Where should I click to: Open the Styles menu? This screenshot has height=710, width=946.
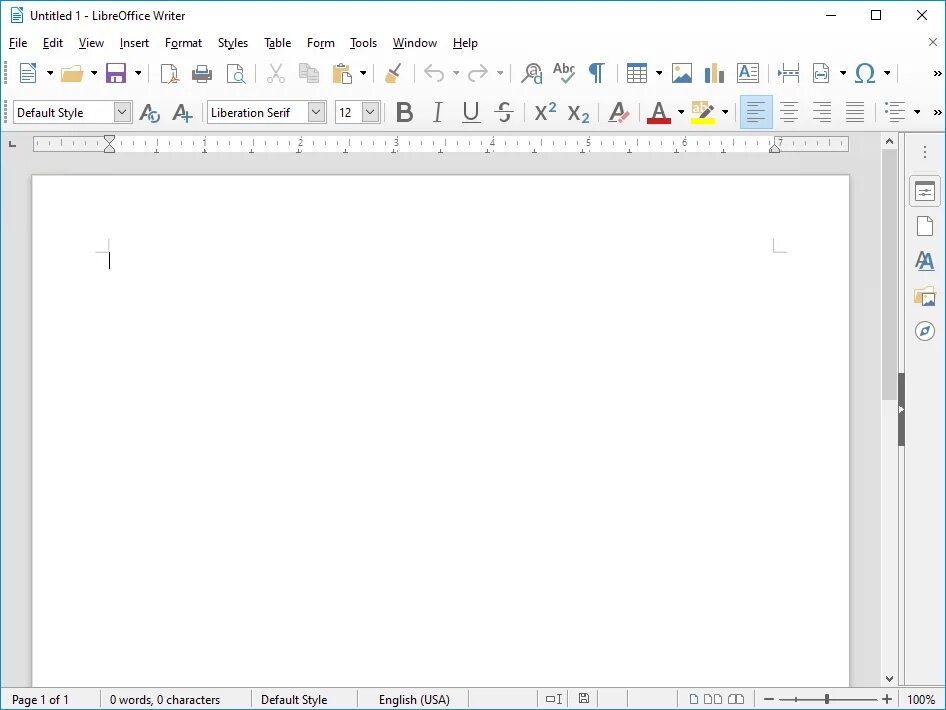233,43
